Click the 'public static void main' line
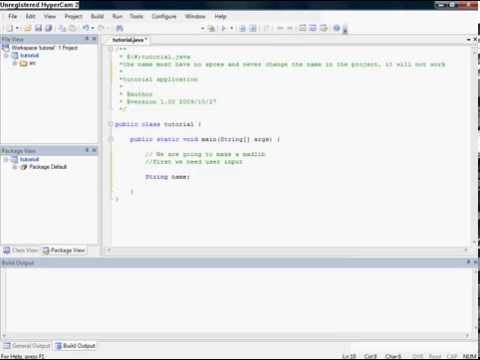 pos(205,139)
